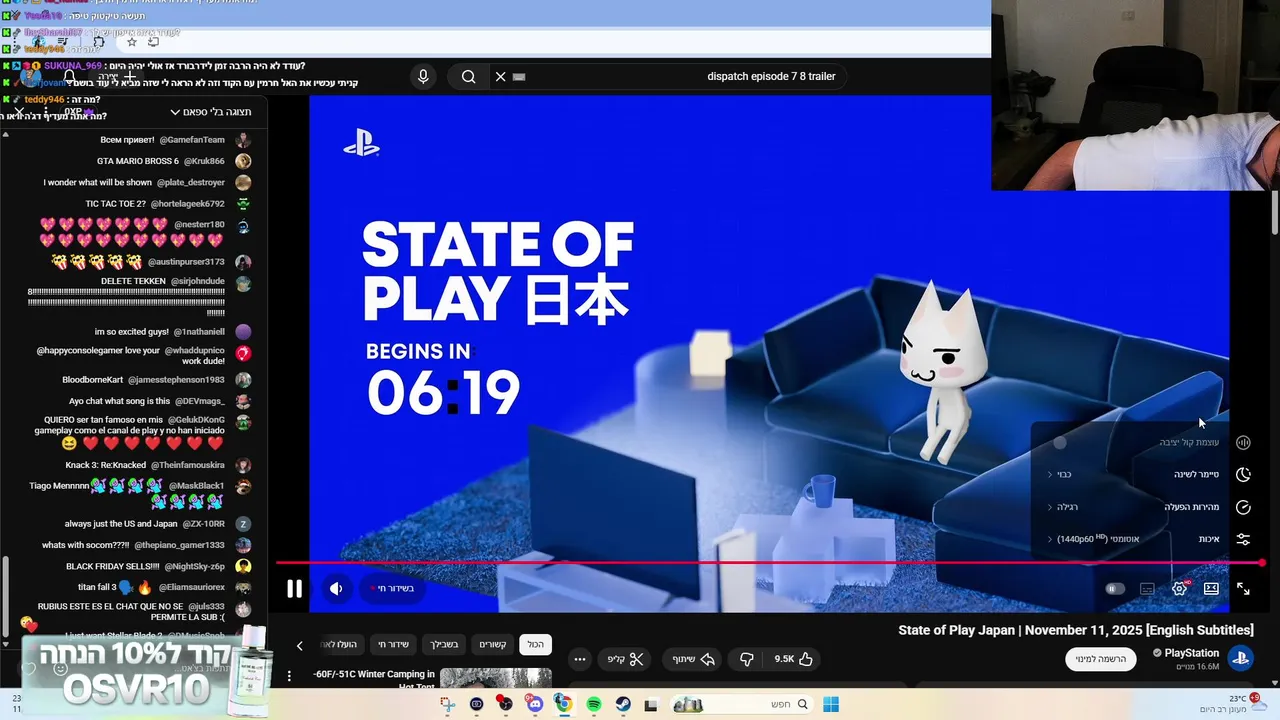Click @plate_destroyer's avatar in chat
The height and width of the screenshot is (720, 1280).
coord(243,182)
